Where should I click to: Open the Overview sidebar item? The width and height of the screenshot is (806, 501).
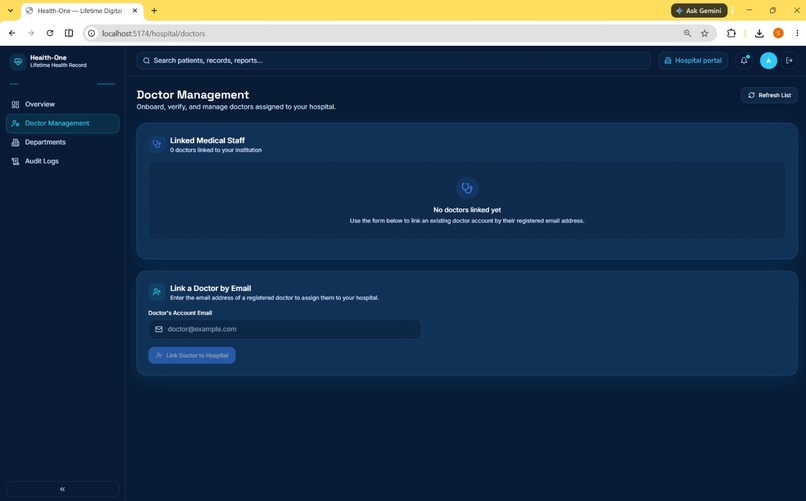[62, 104]
